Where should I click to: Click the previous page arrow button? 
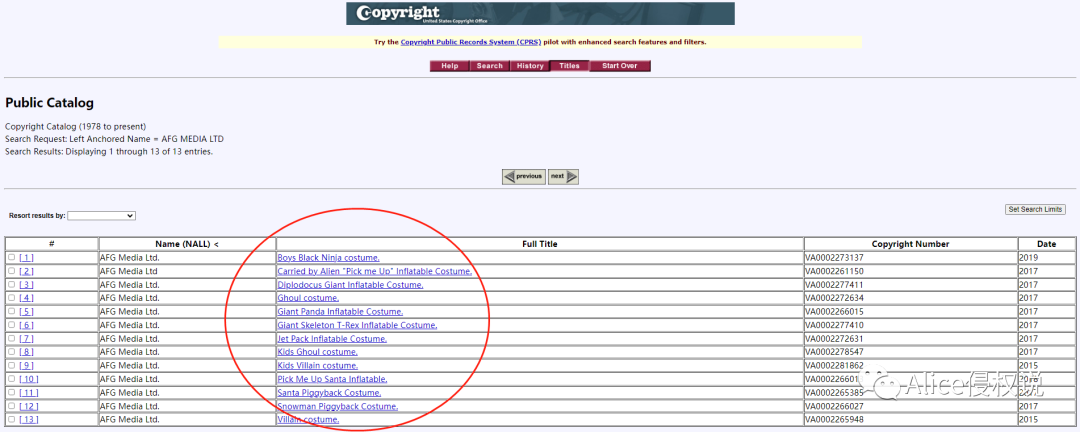[x=523, y=176]
